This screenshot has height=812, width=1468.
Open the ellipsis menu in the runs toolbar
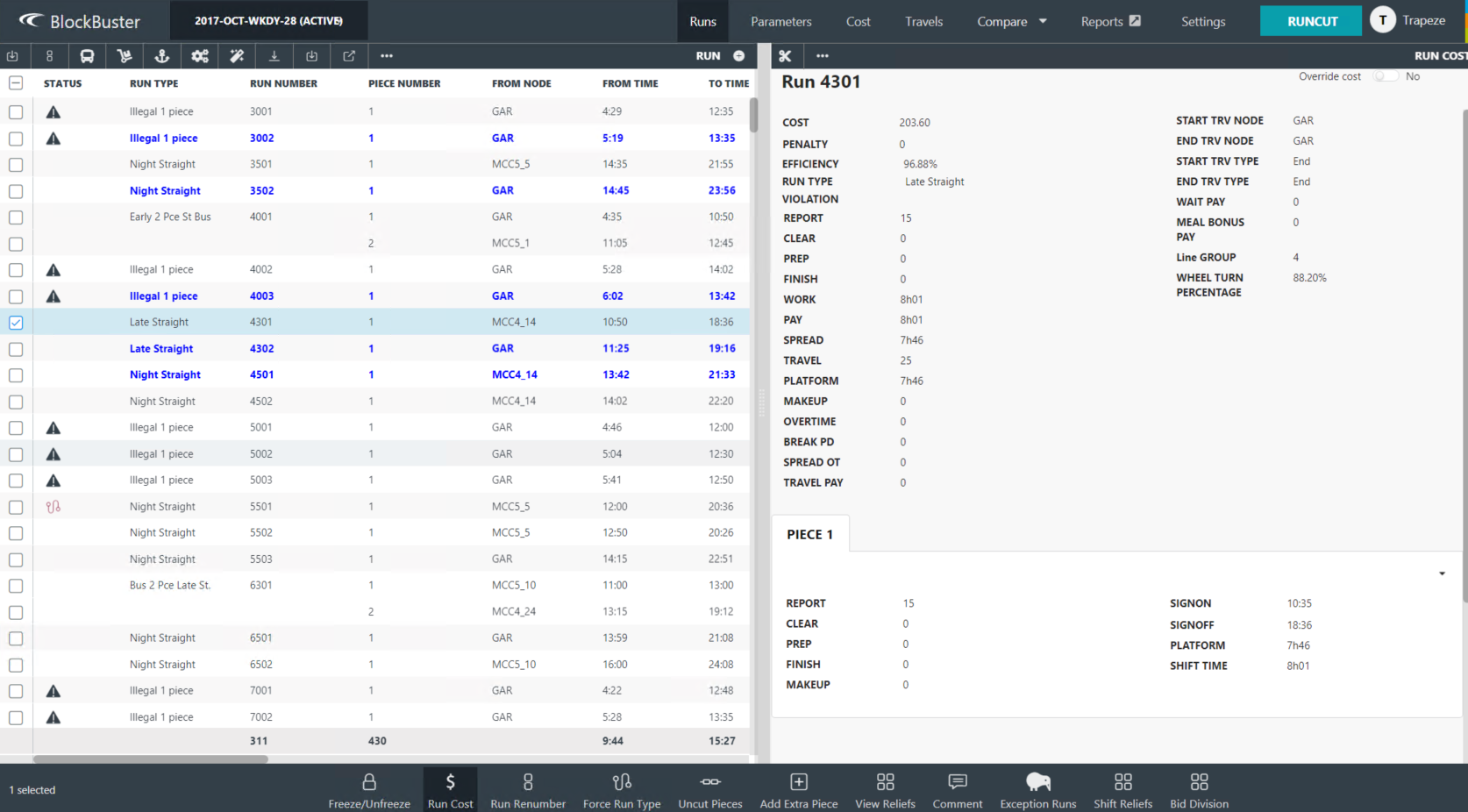(x=386, y=55)
